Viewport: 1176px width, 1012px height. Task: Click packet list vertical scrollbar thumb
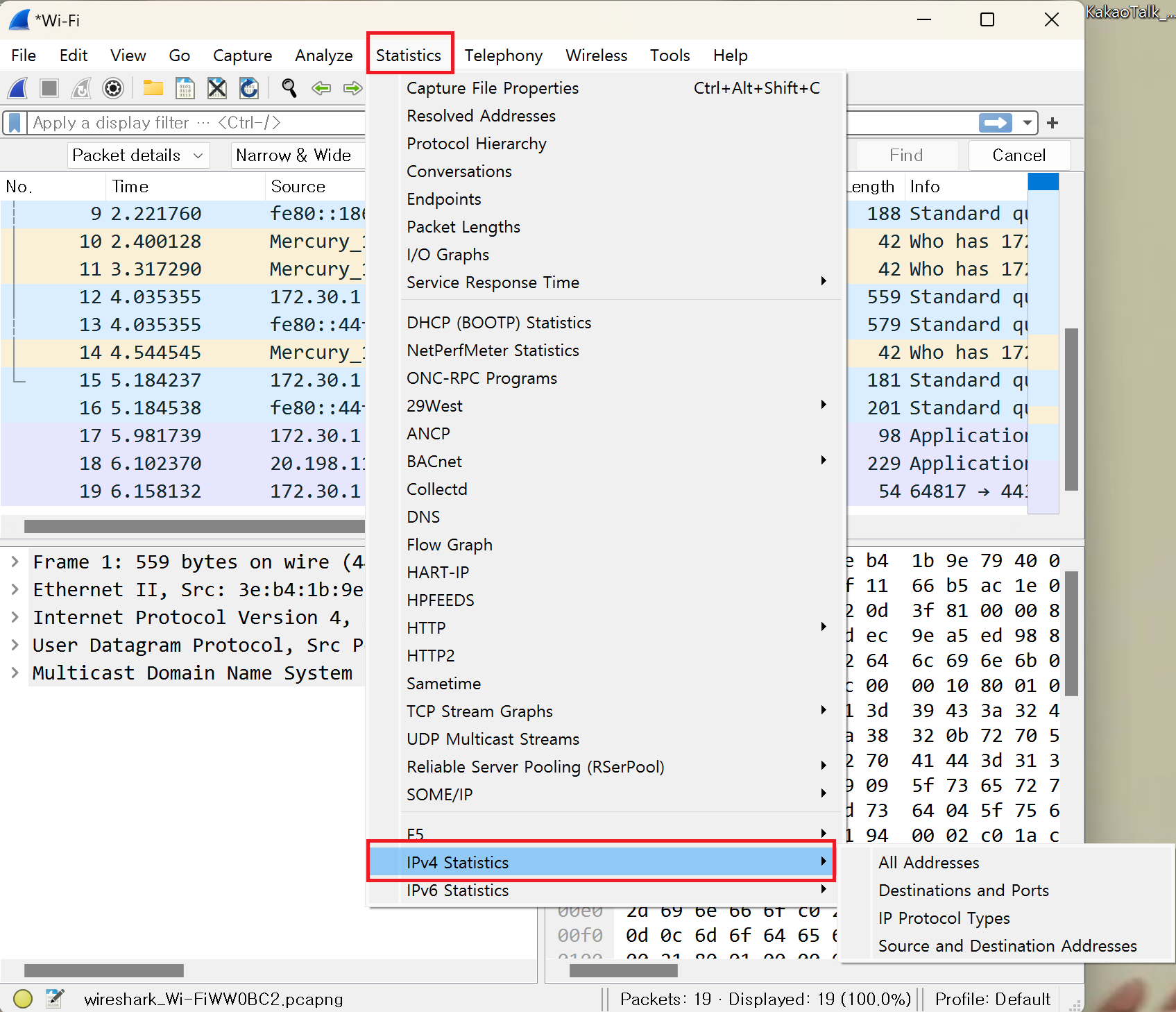tap(1071, 410)
